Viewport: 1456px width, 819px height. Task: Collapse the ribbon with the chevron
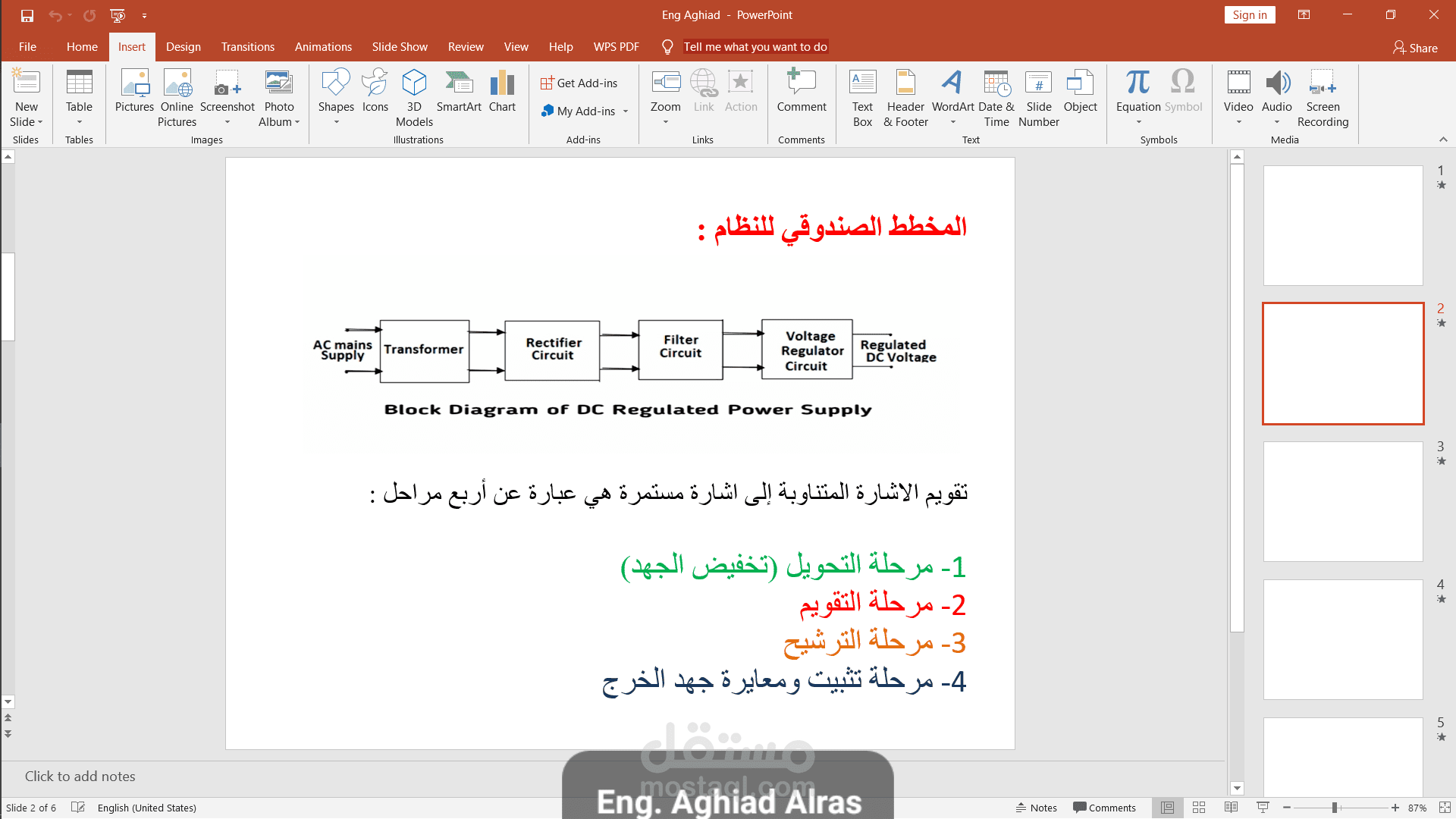[1443, 140]
